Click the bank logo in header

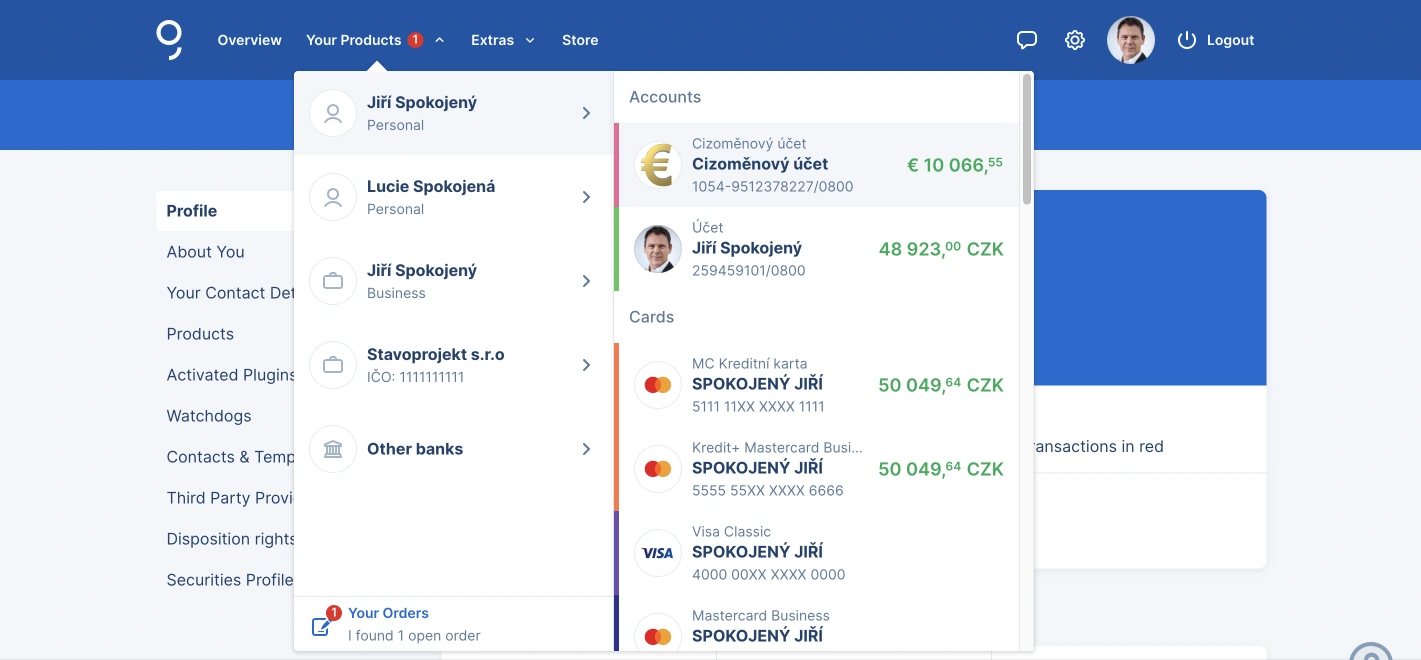point(169,40)
